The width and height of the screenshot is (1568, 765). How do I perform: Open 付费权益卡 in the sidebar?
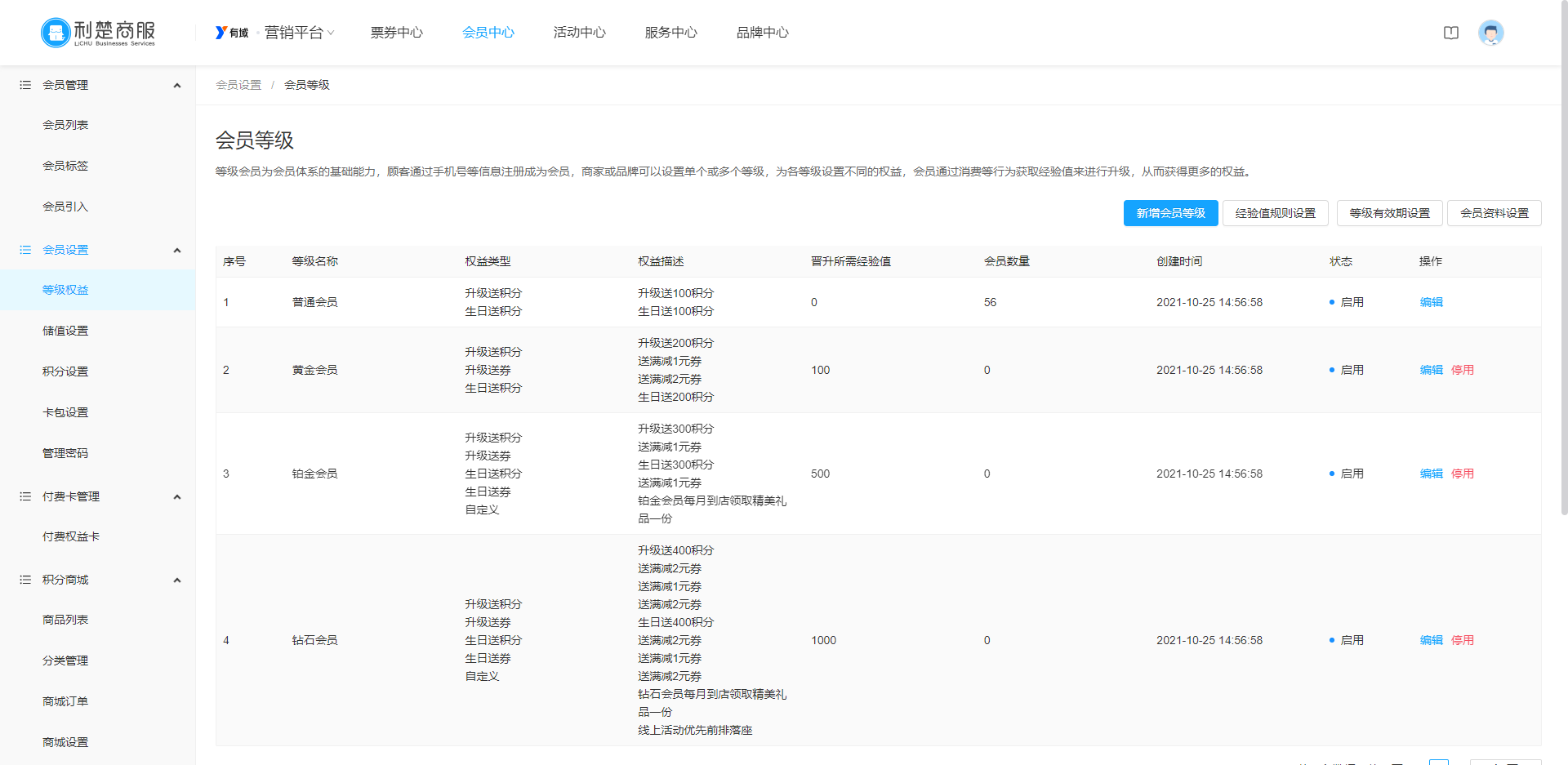pos(71,536)
